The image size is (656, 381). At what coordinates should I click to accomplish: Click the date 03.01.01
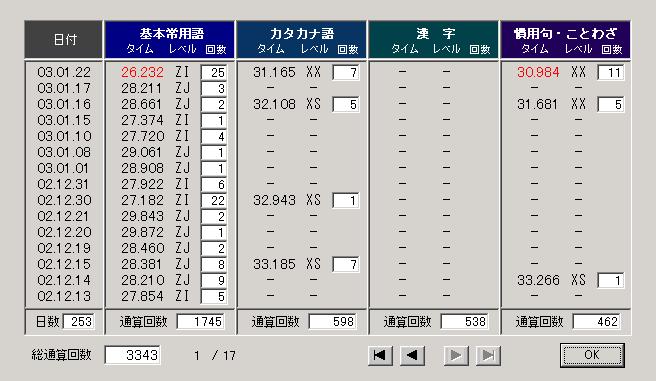click(63, 168)
